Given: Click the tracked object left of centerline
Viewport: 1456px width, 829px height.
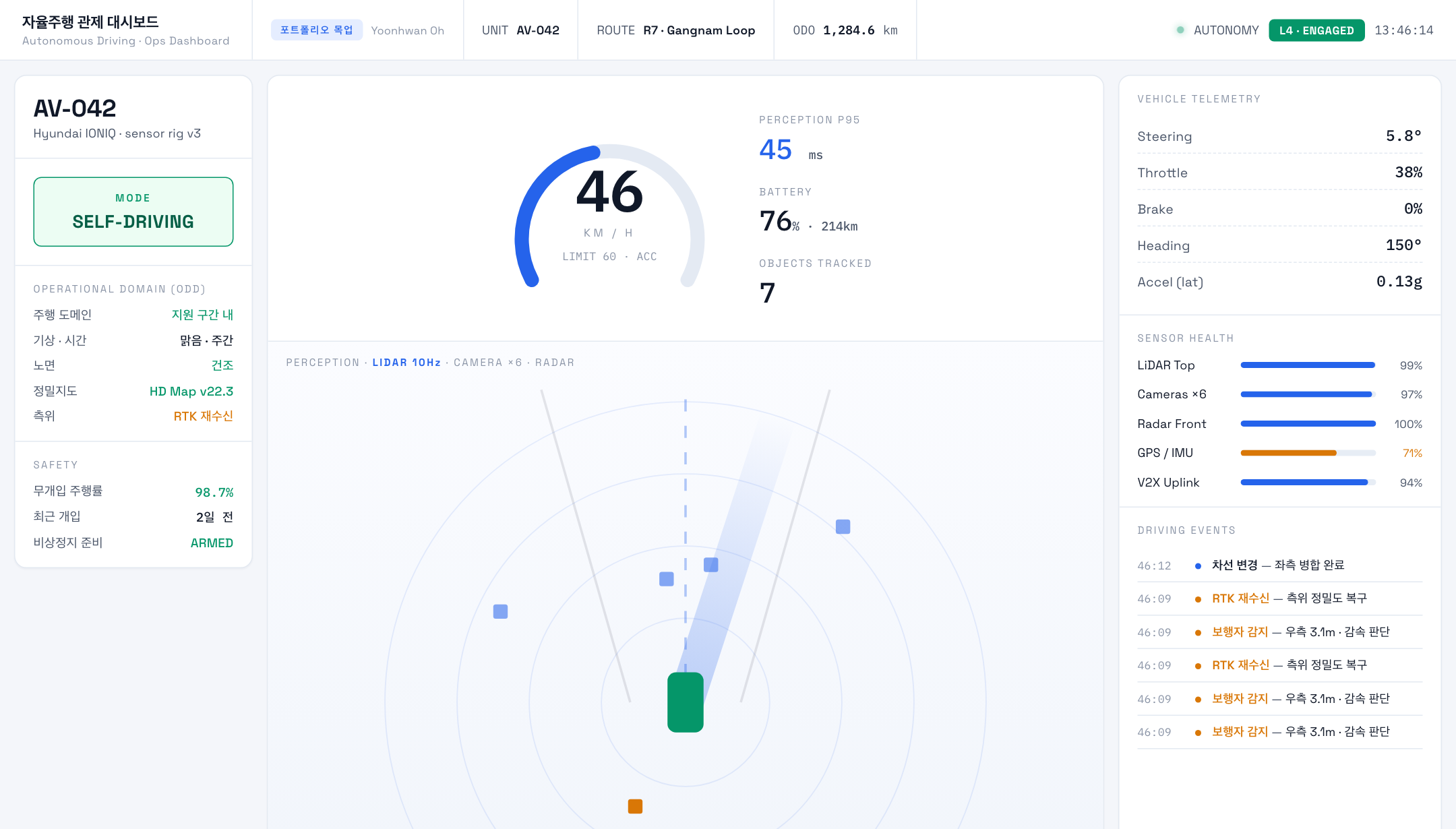Looking at the screenshot, I should click(666, 579).
